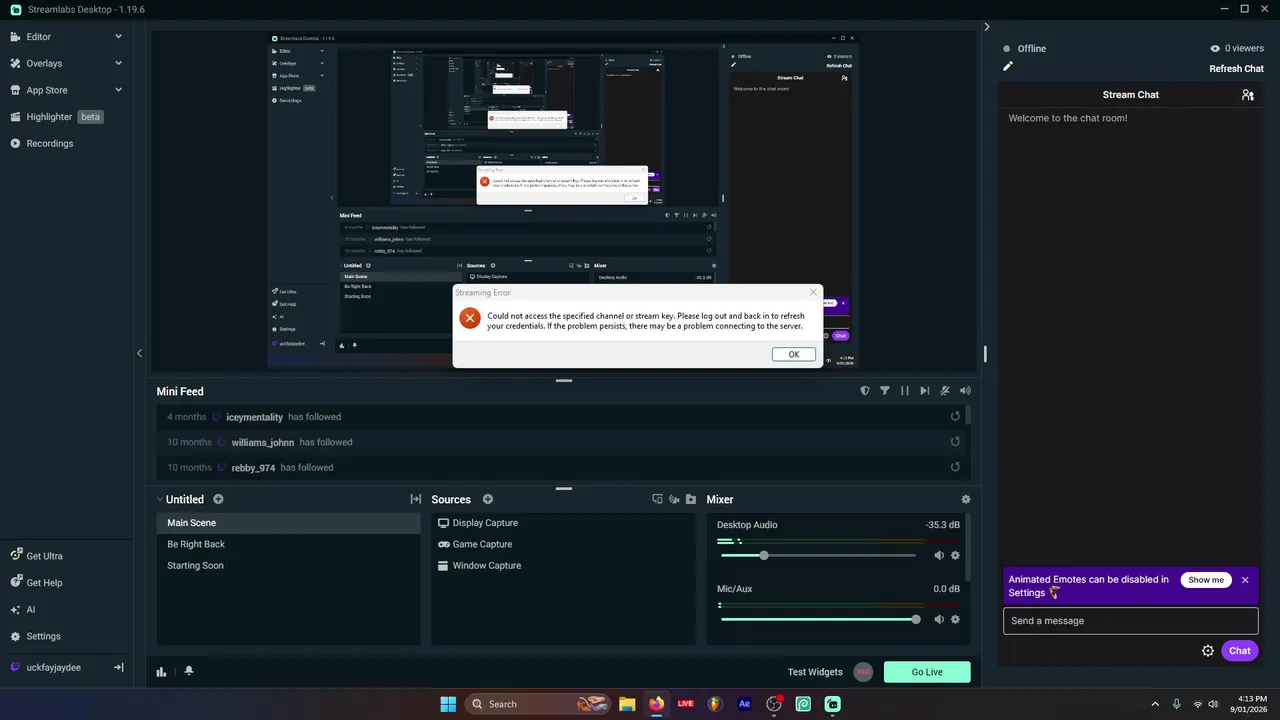Open chat users list icon
1280x720 pixels.
1248,95
